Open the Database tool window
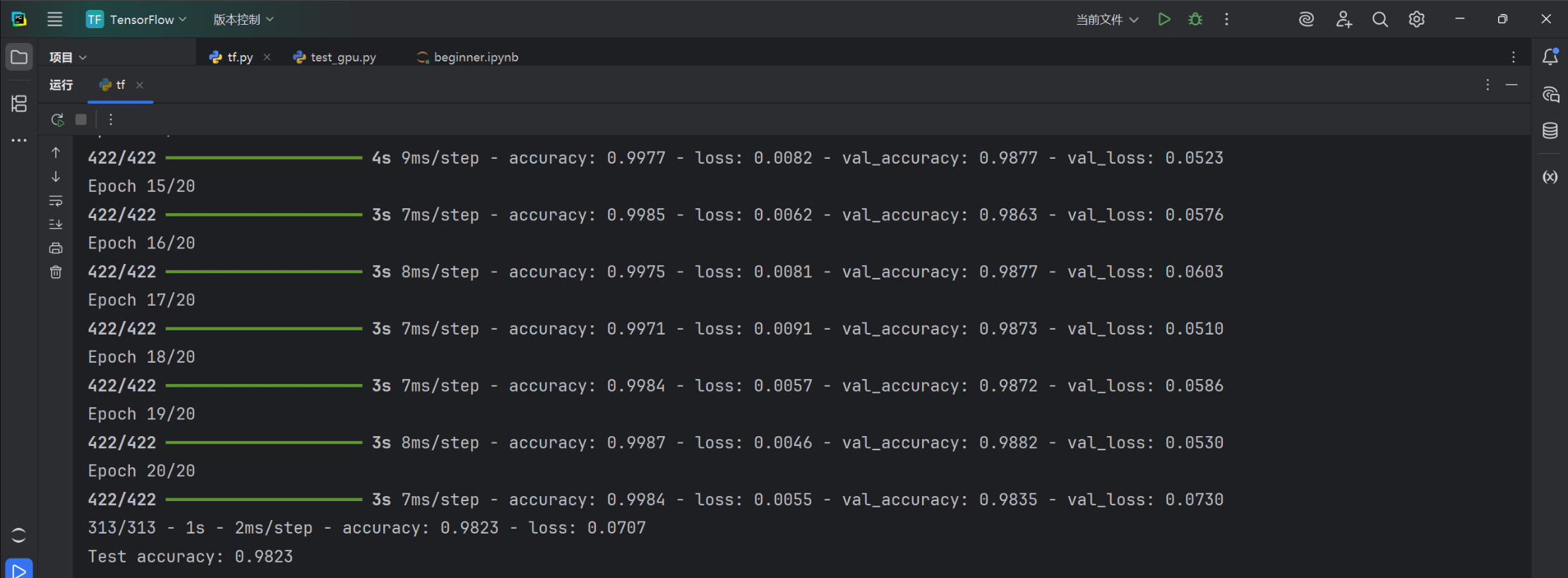Viewport: 1568px width, 578px height. 1550,131
